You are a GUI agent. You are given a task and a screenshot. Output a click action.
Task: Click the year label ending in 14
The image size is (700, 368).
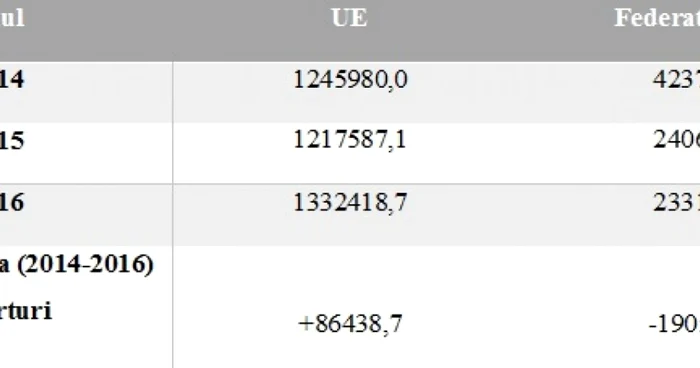[12, 79]
